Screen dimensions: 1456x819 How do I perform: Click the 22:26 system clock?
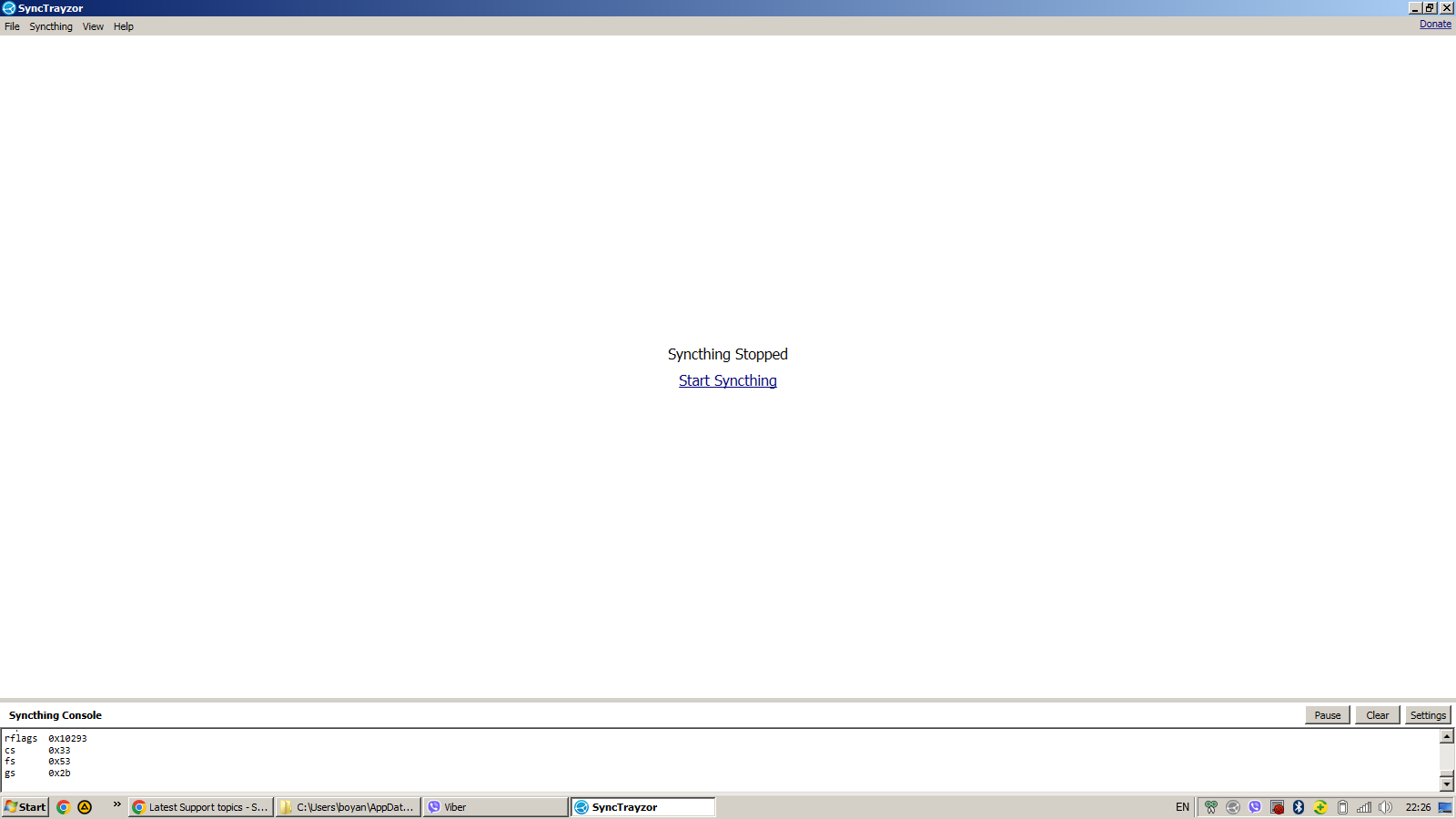point(1418,807)
